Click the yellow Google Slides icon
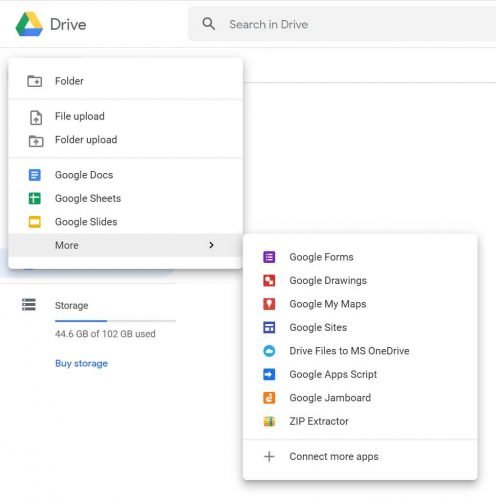496x500 pixels. [x=35, y=222]
